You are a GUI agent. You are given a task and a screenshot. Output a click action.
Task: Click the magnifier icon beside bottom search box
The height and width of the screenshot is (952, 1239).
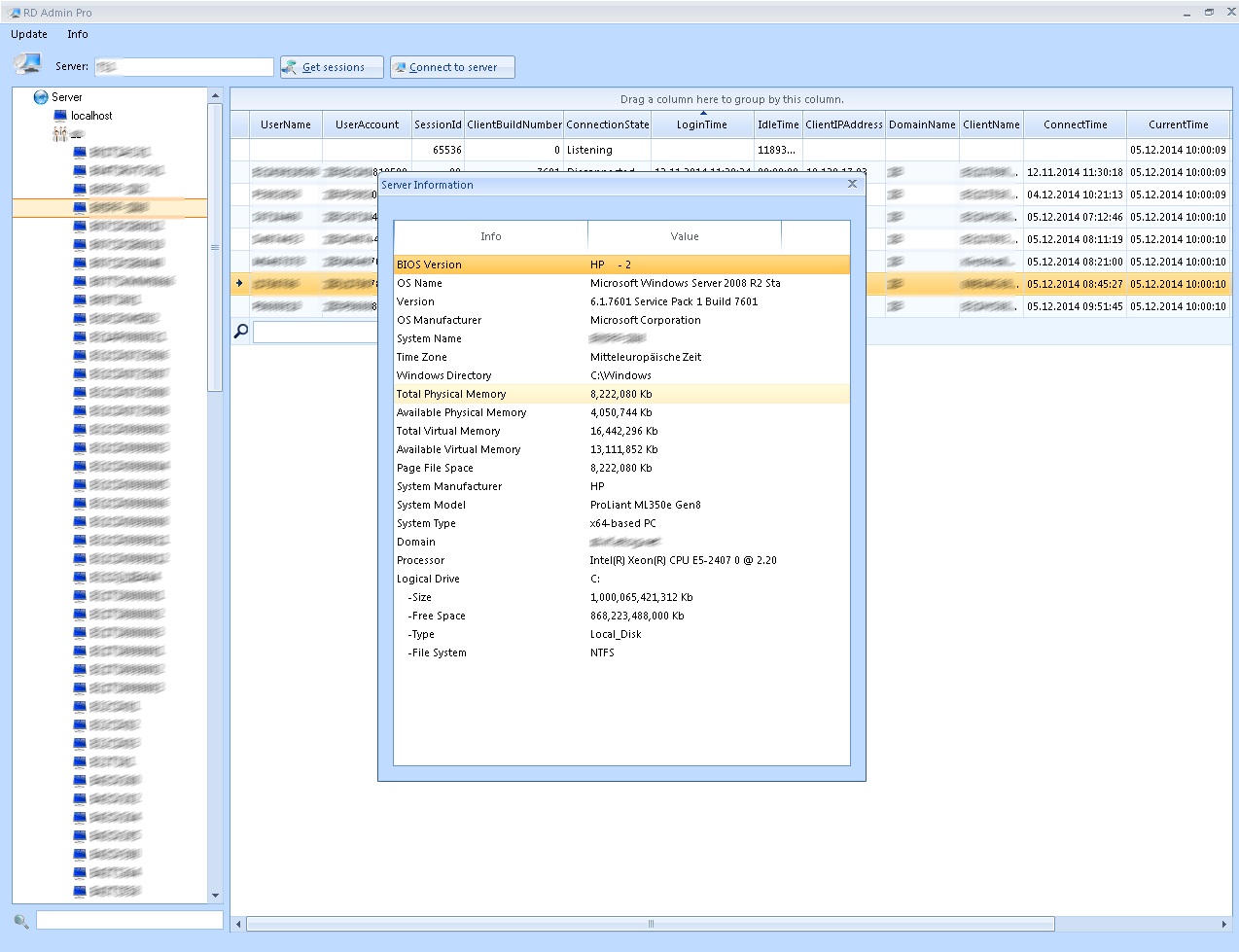[21, 921]
